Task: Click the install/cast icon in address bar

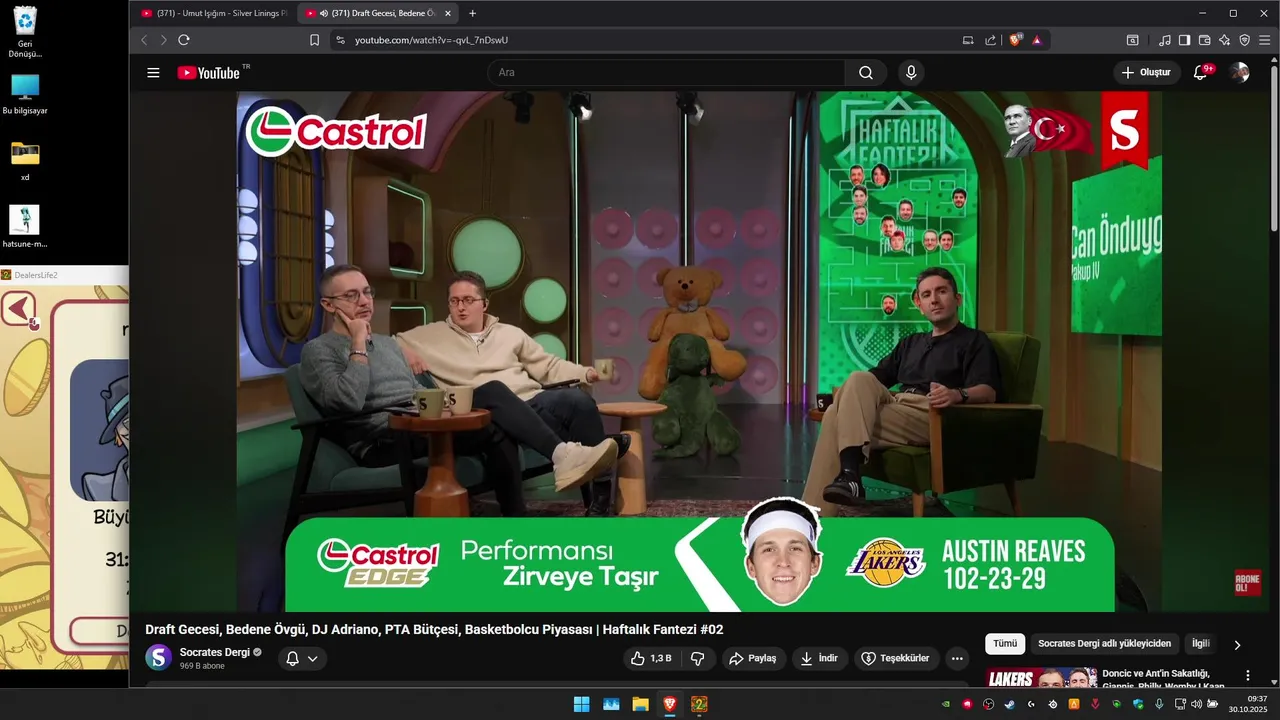Action: point(968,40)
